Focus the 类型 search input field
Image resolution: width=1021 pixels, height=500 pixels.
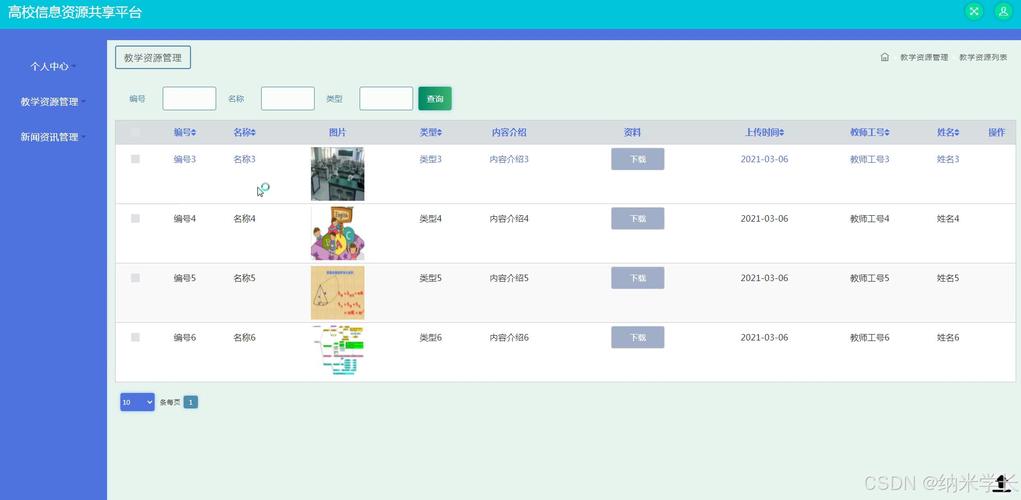click(386, 99)
